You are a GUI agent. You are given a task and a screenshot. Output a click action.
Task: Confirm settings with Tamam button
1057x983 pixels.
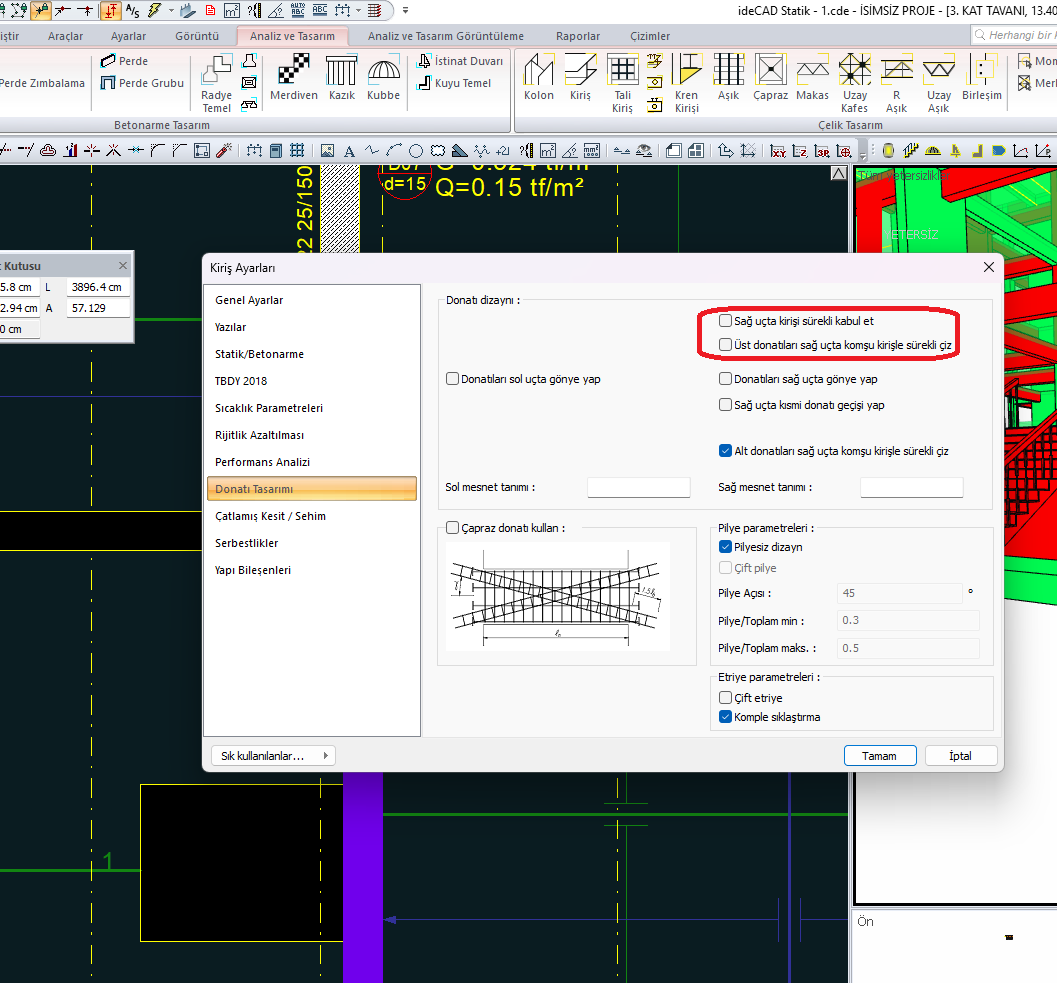[x=880, y=756]
